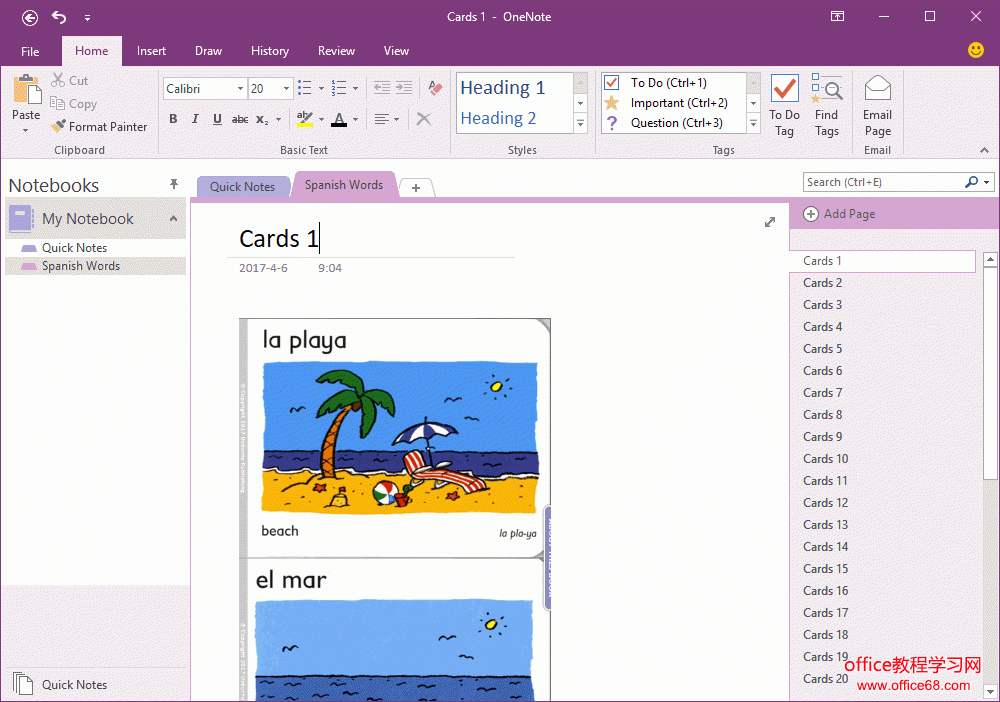
Task: Open the File menu
Action: point(30,52)
